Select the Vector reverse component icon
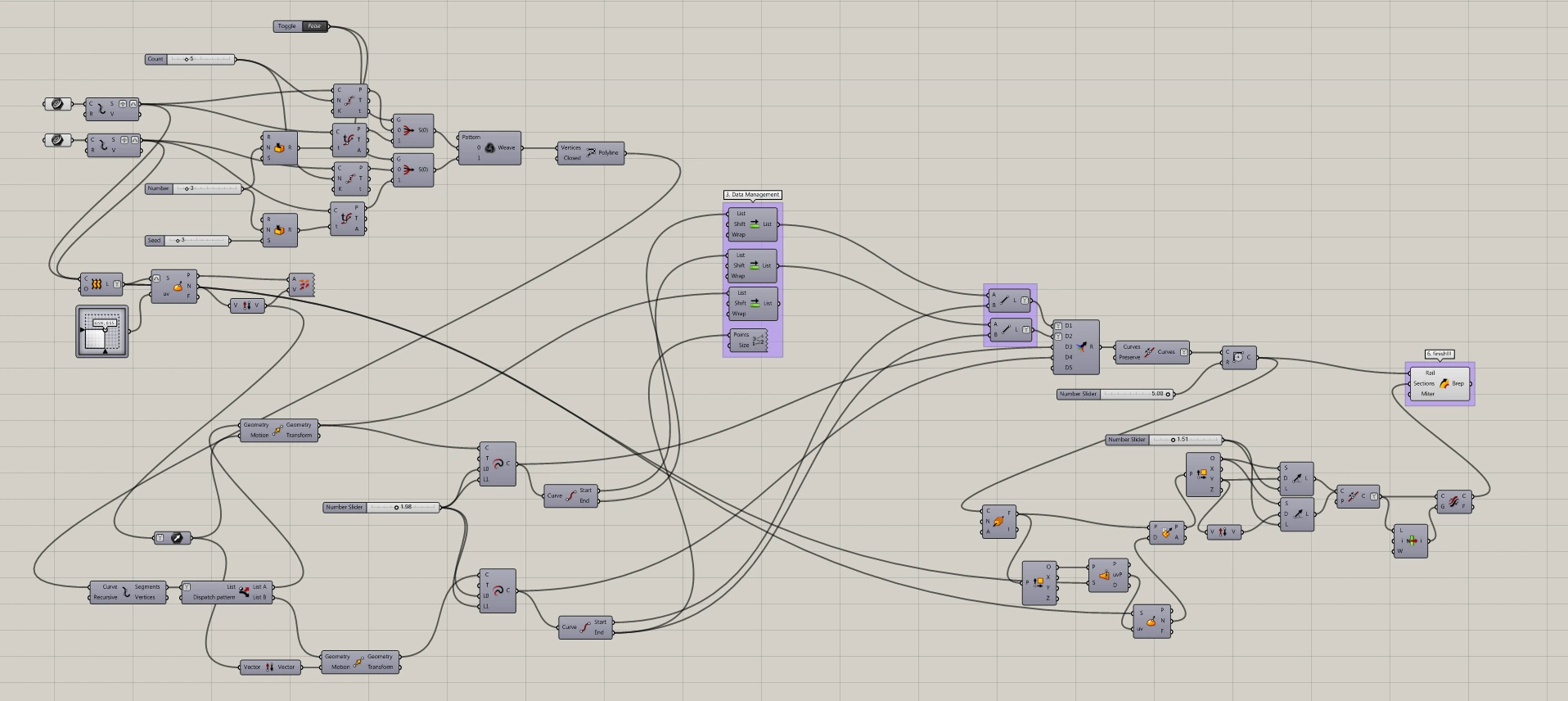 point(269,667)
